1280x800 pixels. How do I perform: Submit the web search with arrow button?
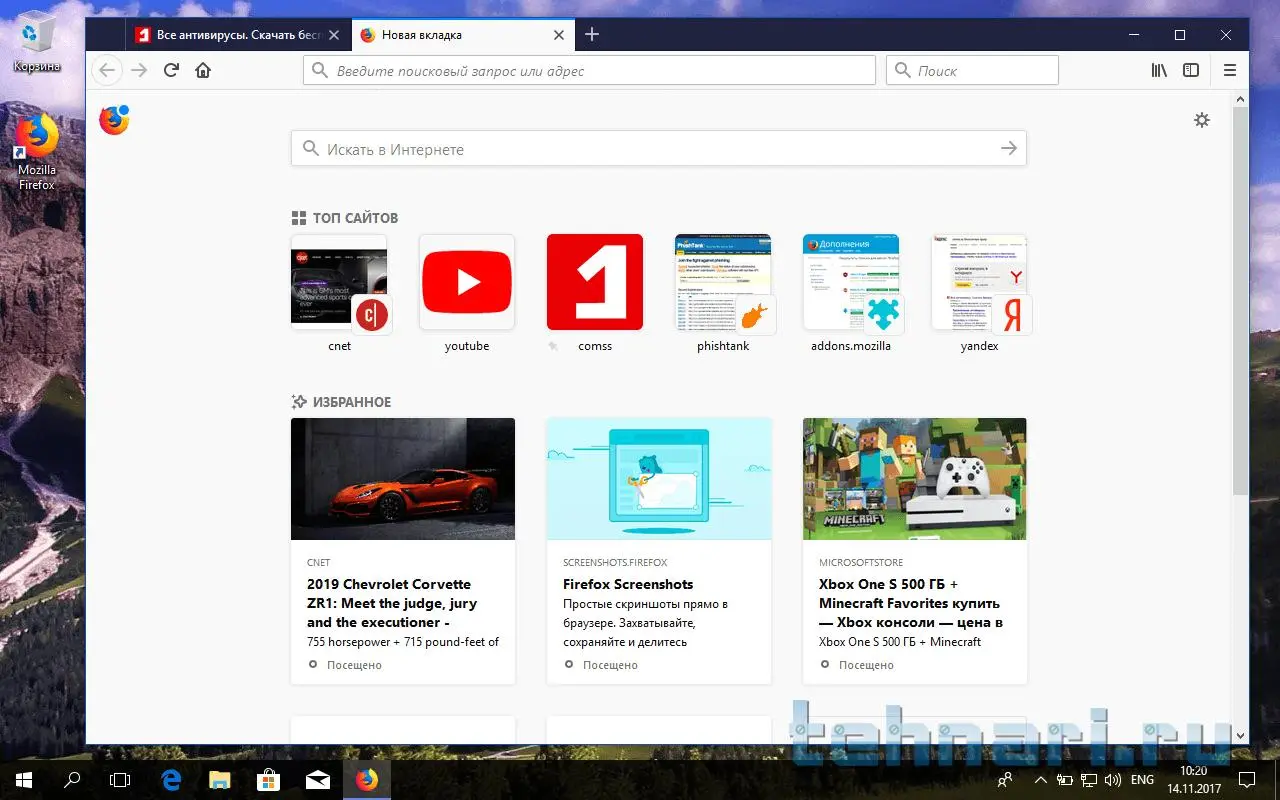(x=1009, y=149)
